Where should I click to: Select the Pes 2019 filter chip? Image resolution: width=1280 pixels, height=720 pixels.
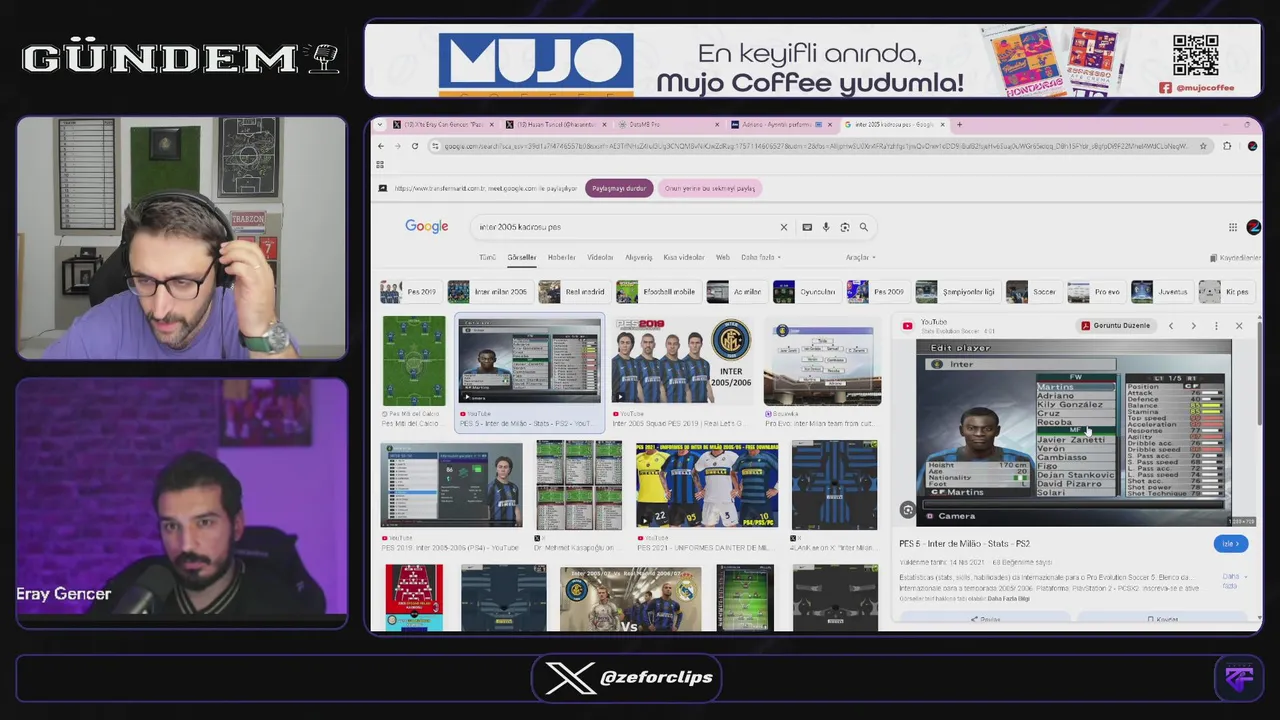(409, 292)
